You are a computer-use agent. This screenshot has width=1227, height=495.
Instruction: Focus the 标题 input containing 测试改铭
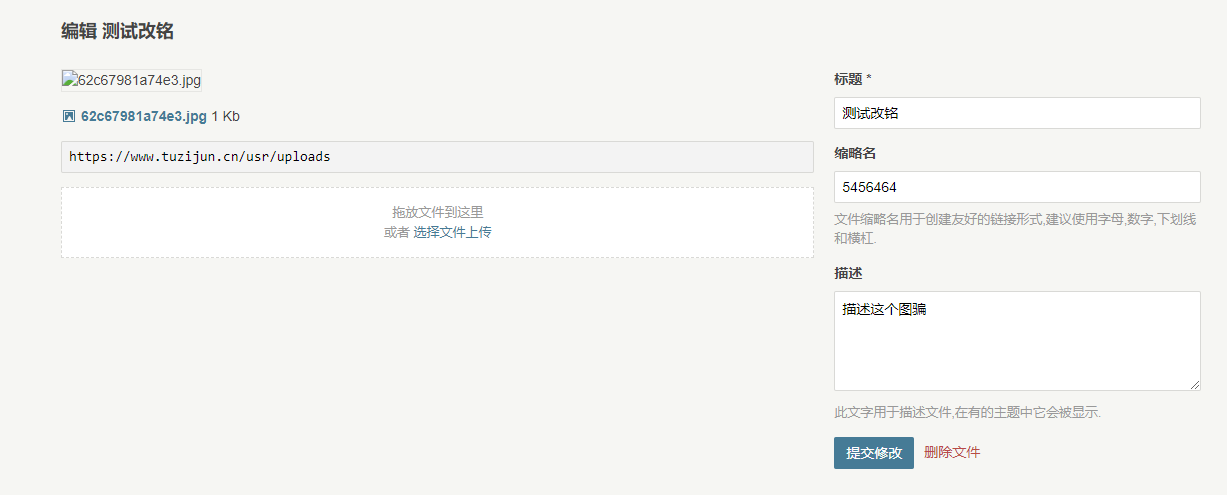(x=1017, y=113)
